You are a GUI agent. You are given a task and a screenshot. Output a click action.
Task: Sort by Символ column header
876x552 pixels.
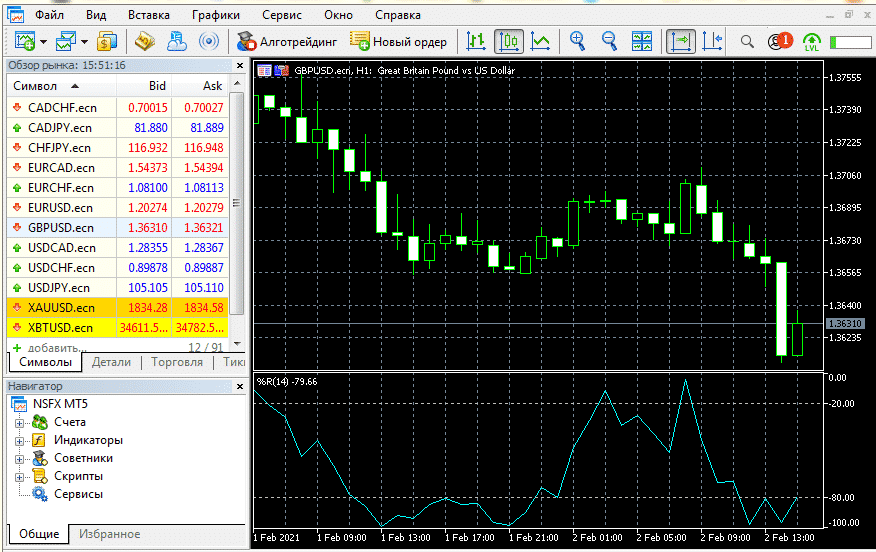[x=61, y=86]
